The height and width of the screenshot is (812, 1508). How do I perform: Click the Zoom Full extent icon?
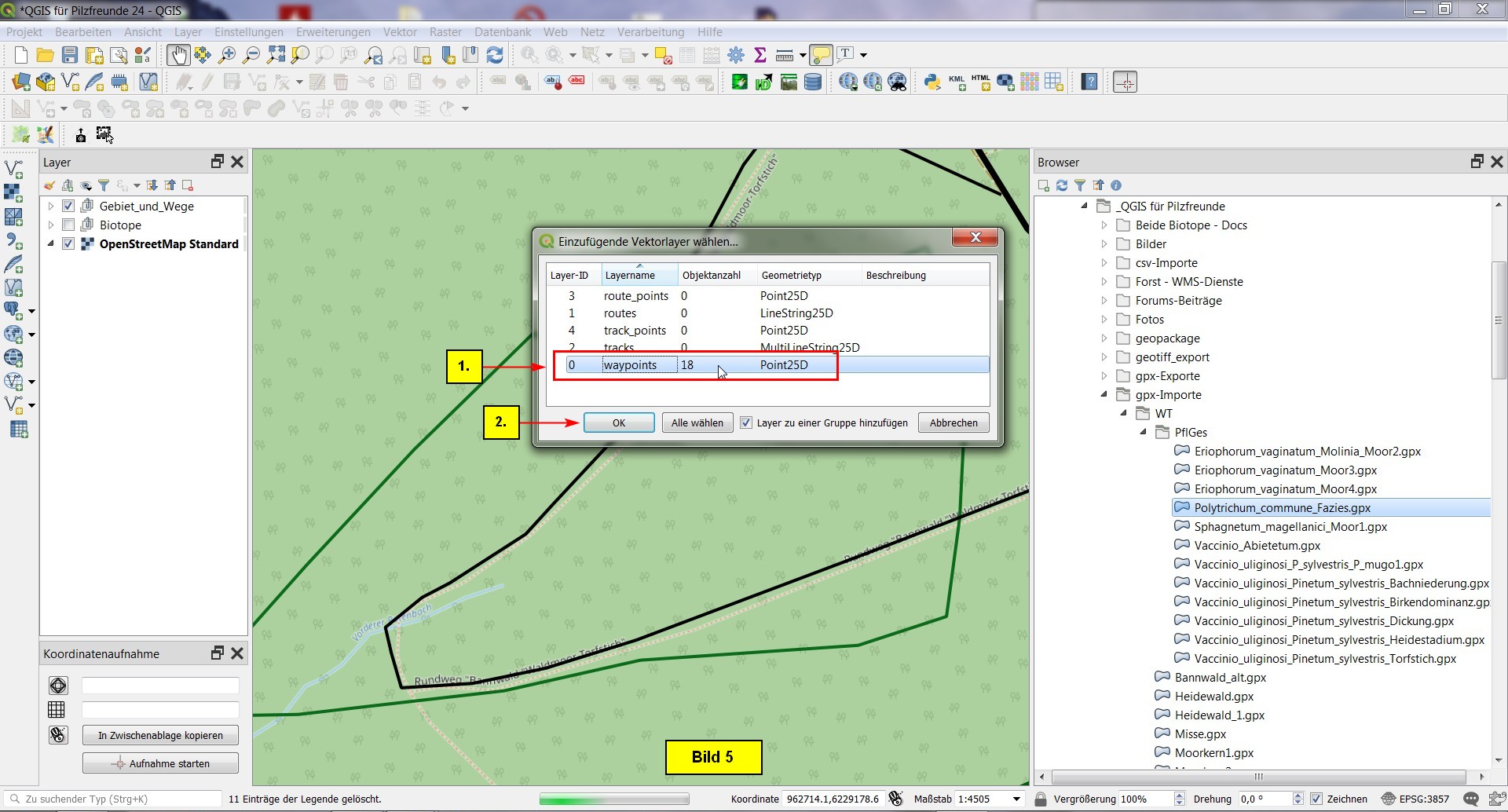coord(276,55)
